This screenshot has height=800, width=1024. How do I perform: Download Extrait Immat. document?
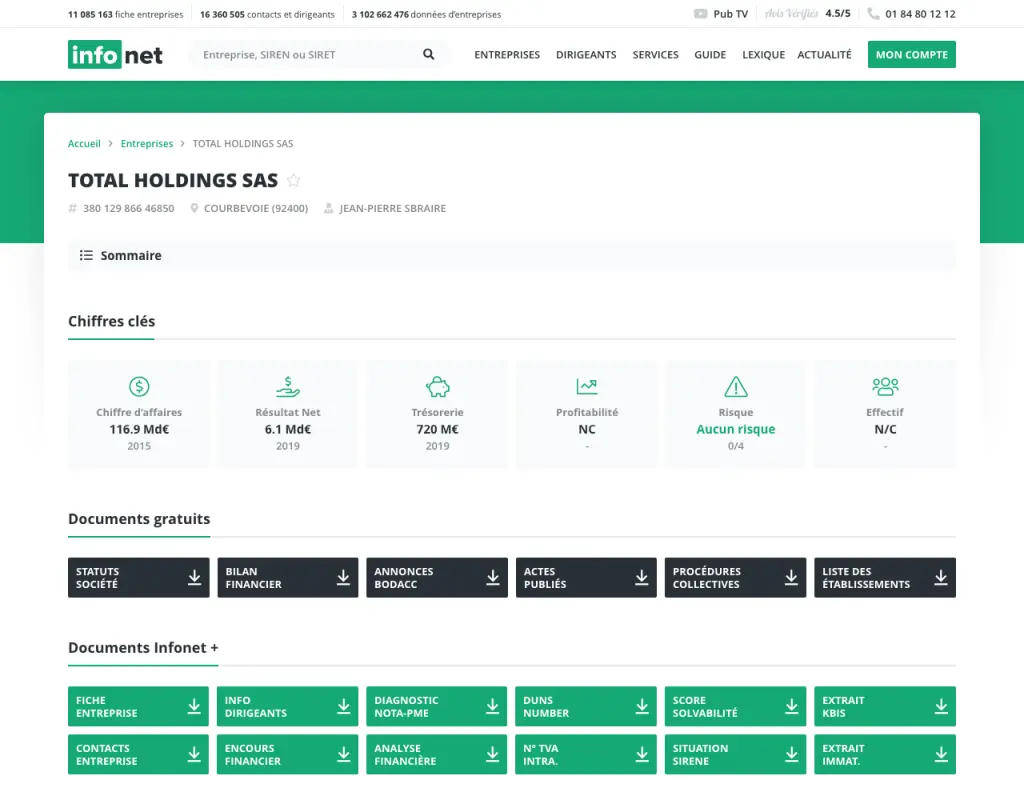[885, 754]
